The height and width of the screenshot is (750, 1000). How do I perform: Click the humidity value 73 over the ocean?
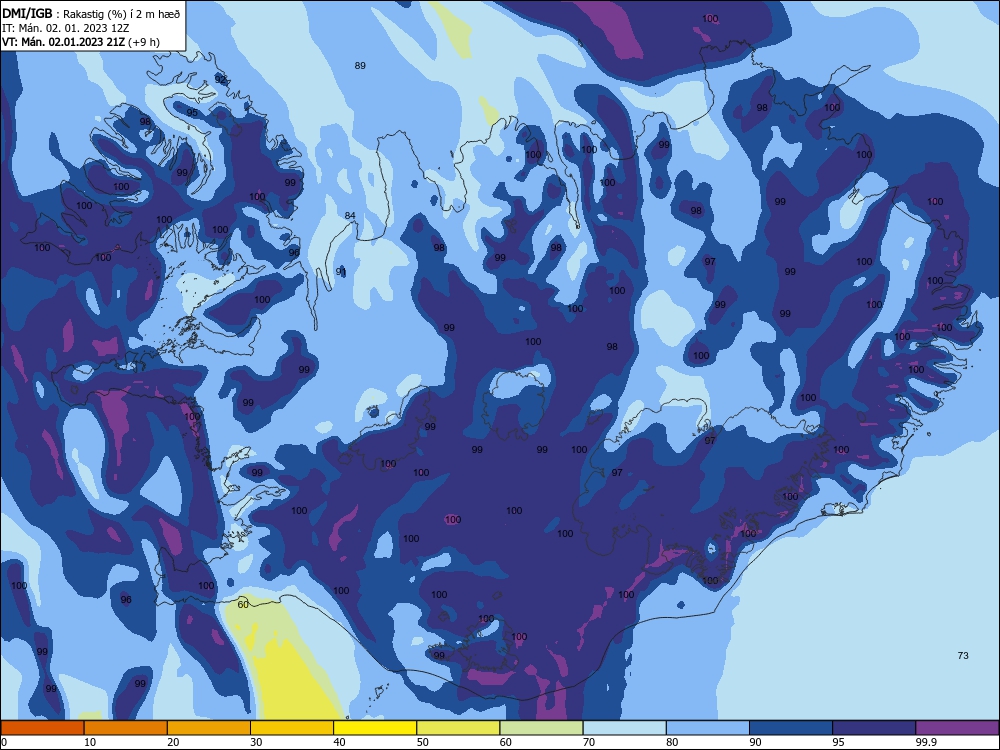click(963, 656)
